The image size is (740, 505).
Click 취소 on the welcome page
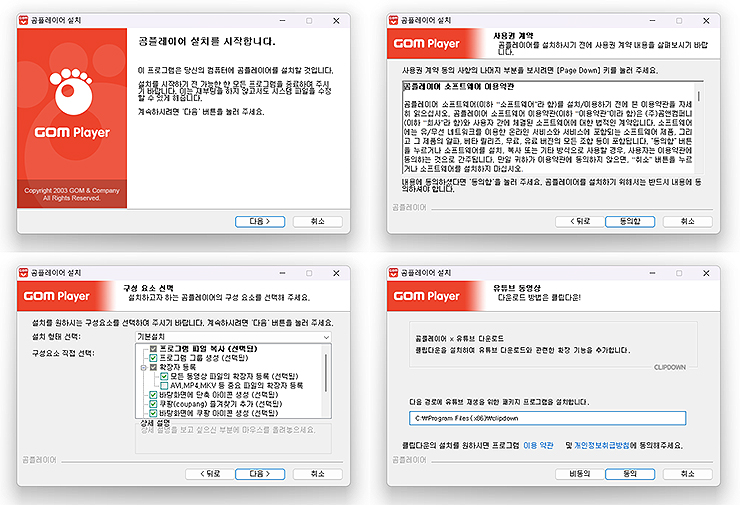[x=318, y=221]
